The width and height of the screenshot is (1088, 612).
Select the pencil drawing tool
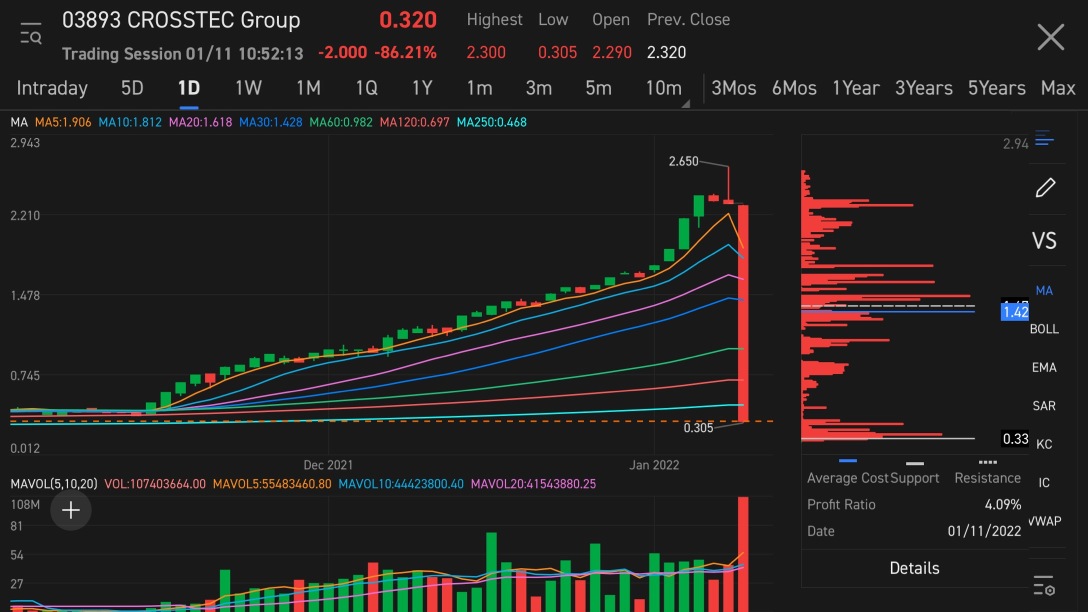pos(1045,187)
